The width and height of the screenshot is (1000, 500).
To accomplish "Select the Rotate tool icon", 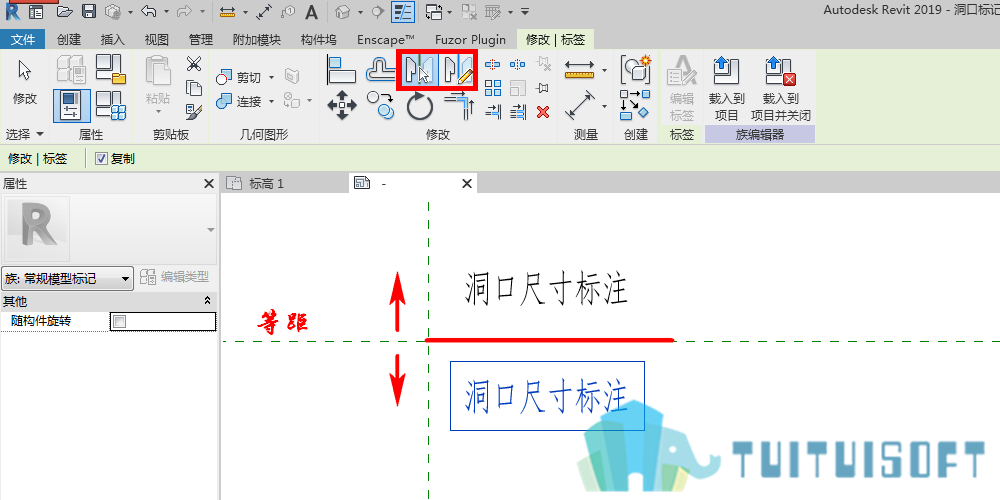I will tap(420, 106).
